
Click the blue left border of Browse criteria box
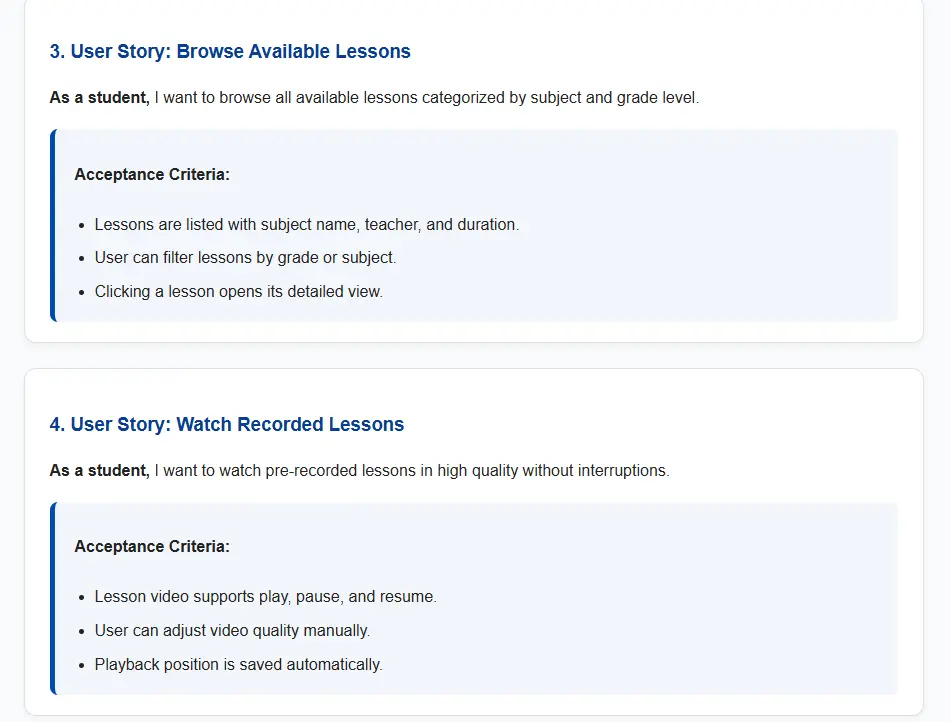coord(53,225)
